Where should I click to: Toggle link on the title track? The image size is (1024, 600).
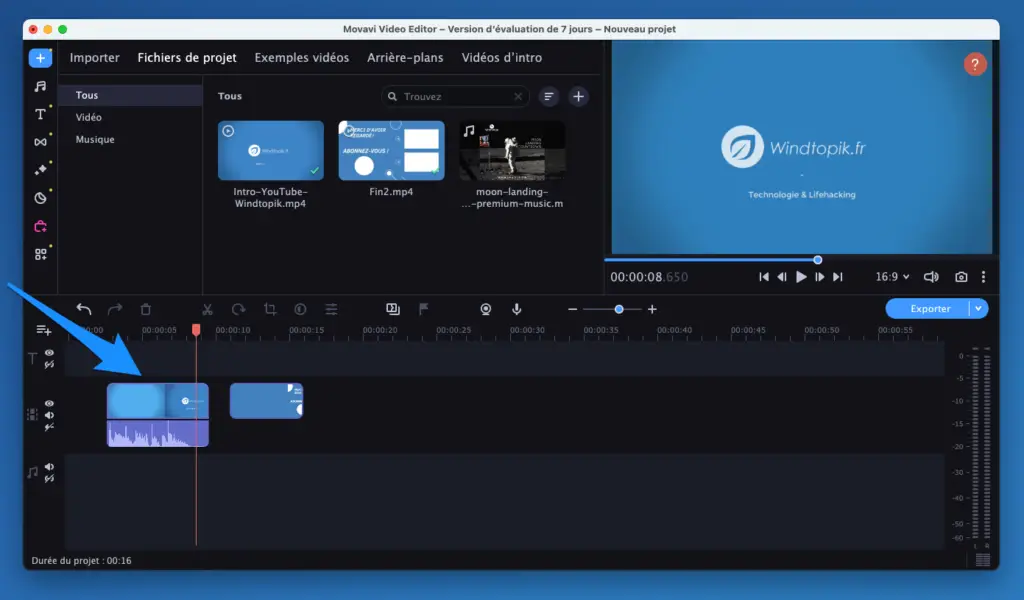(50, 364)
